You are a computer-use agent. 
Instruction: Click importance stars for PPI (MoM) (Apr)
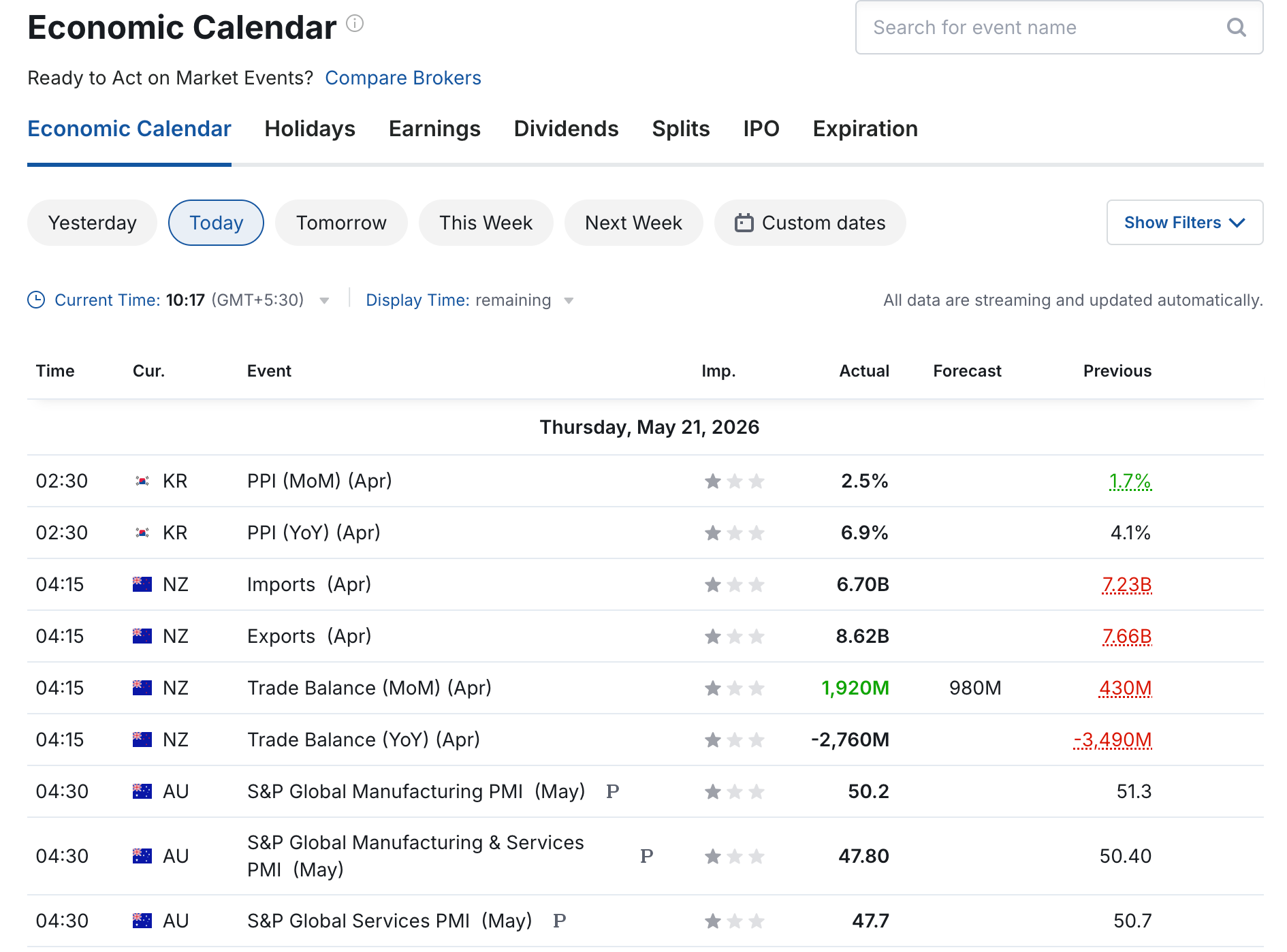click(x=734, y=481)
